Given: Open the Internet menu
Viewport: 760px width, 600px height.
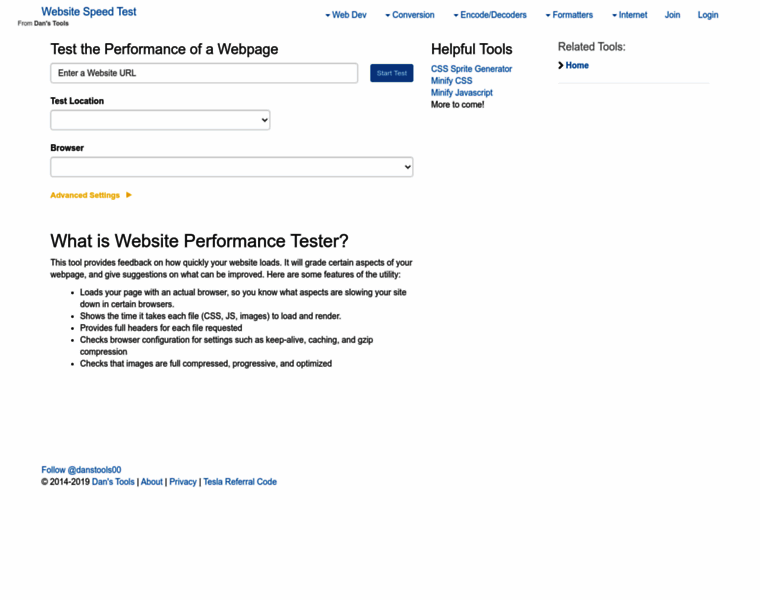Looking at the screenshot, I should (x=629, y=15).
